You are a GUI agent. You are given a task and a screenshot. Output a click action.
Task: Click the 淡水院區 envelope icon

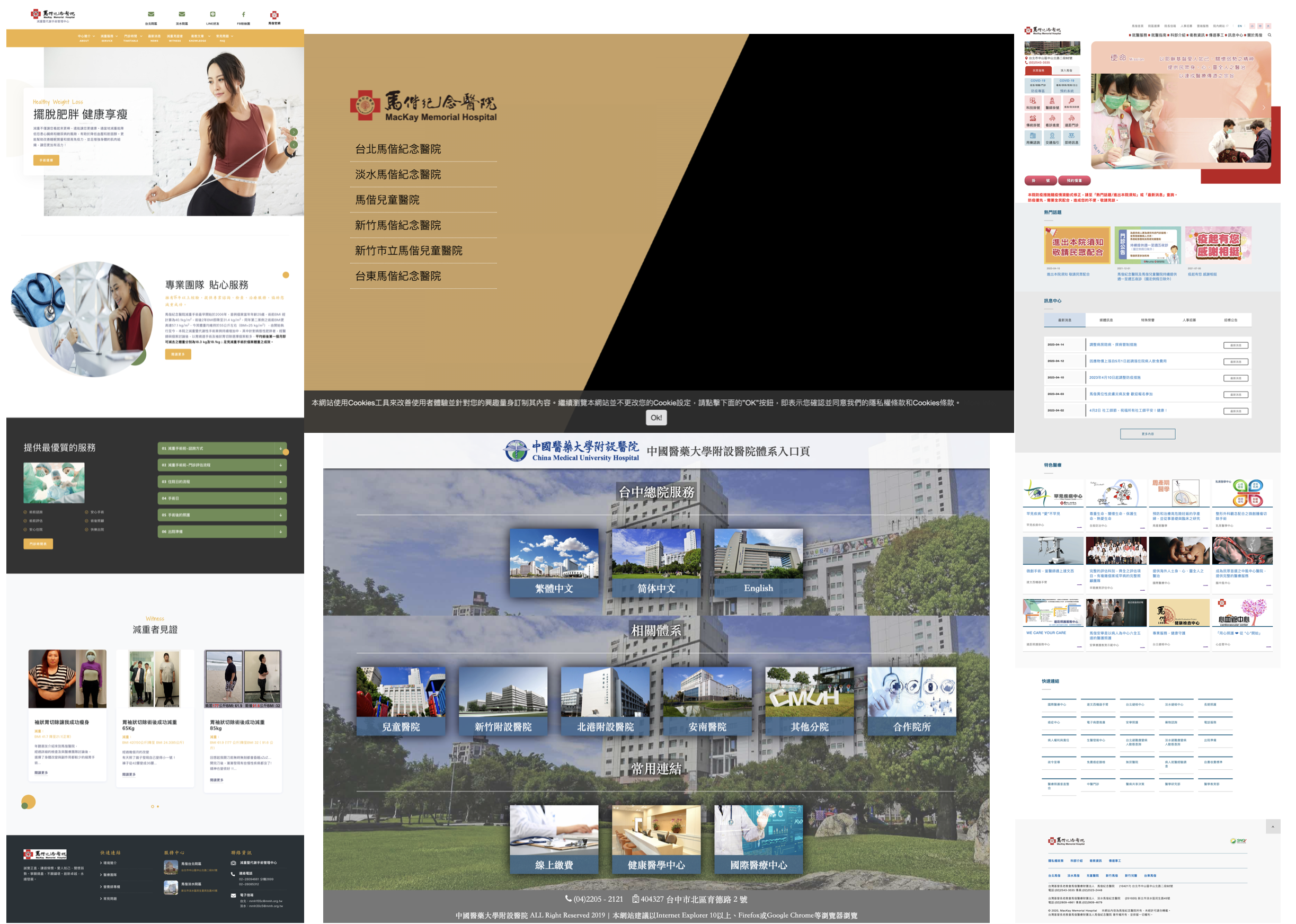tap(182, 14)
